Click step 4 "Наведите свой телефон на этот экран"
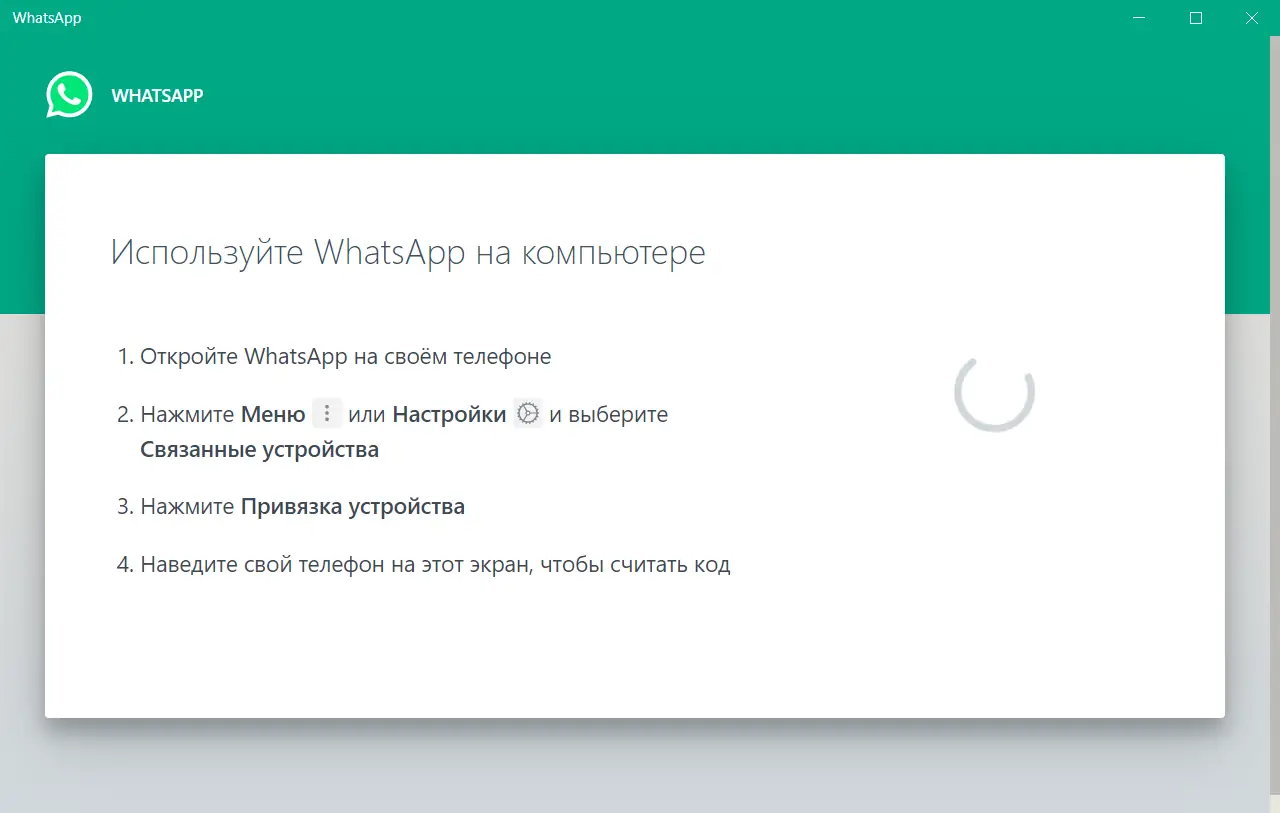 point(435,565)
